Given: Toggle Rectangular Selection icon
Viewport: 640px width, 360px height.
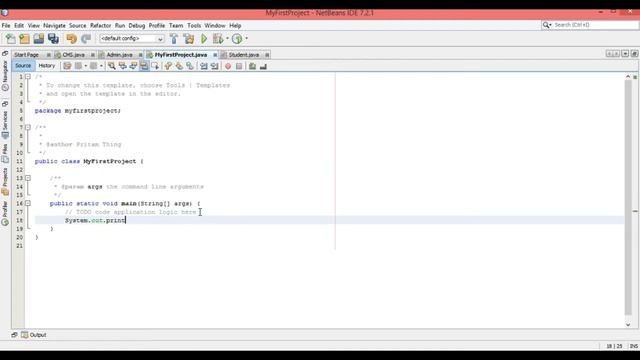Looking at the screenshot, I should (155, 66).
